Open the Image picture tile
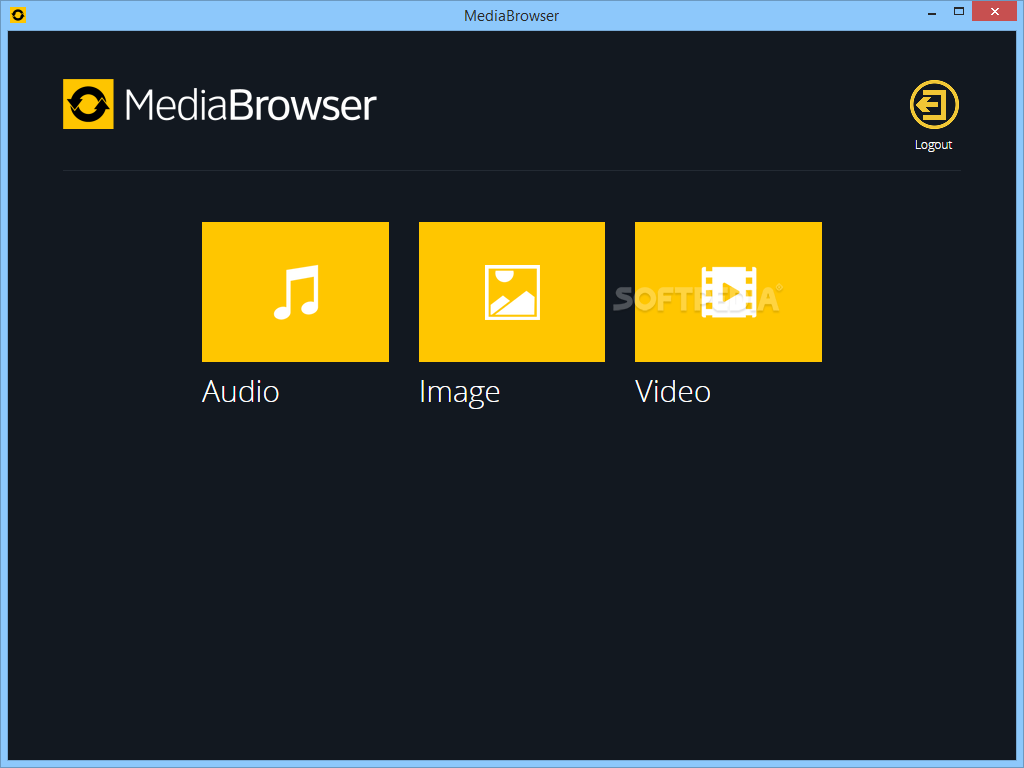This screenshot has width=1024, height=768. click(x=511, y=292)
